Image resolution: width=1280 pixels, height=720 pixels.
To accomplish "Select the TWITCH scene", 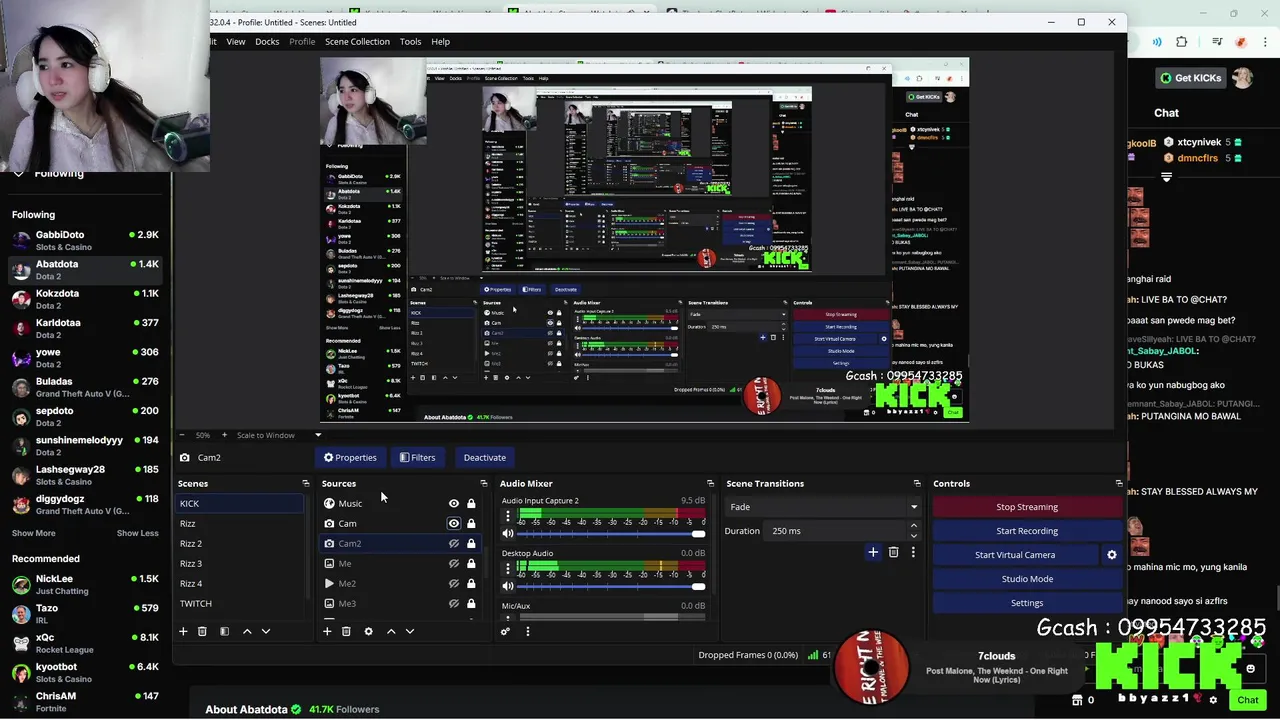I will pos(240,603).
